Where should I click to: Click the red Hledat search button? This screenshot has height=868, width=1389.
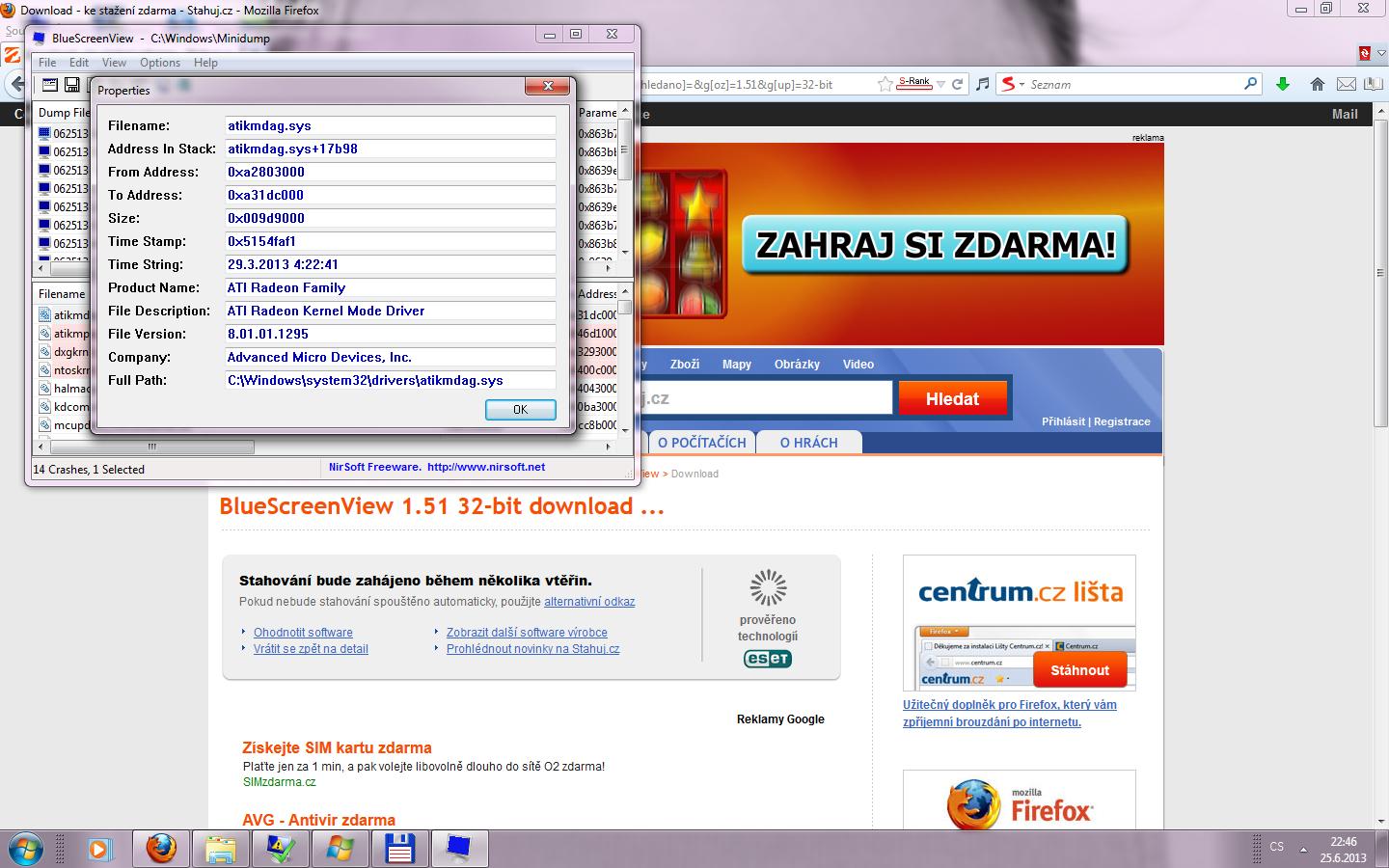coord(952,398)
